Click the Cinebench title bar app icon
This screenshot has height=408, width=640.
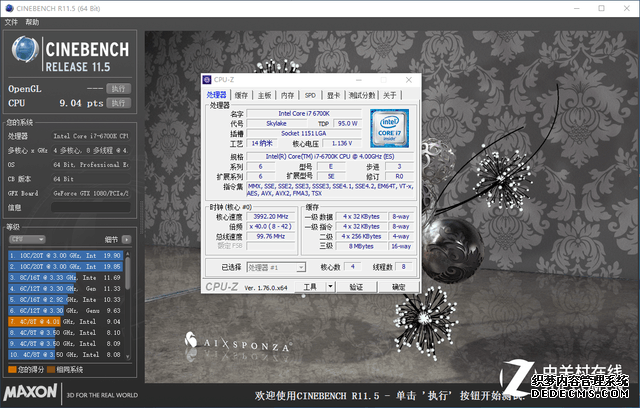9,8
